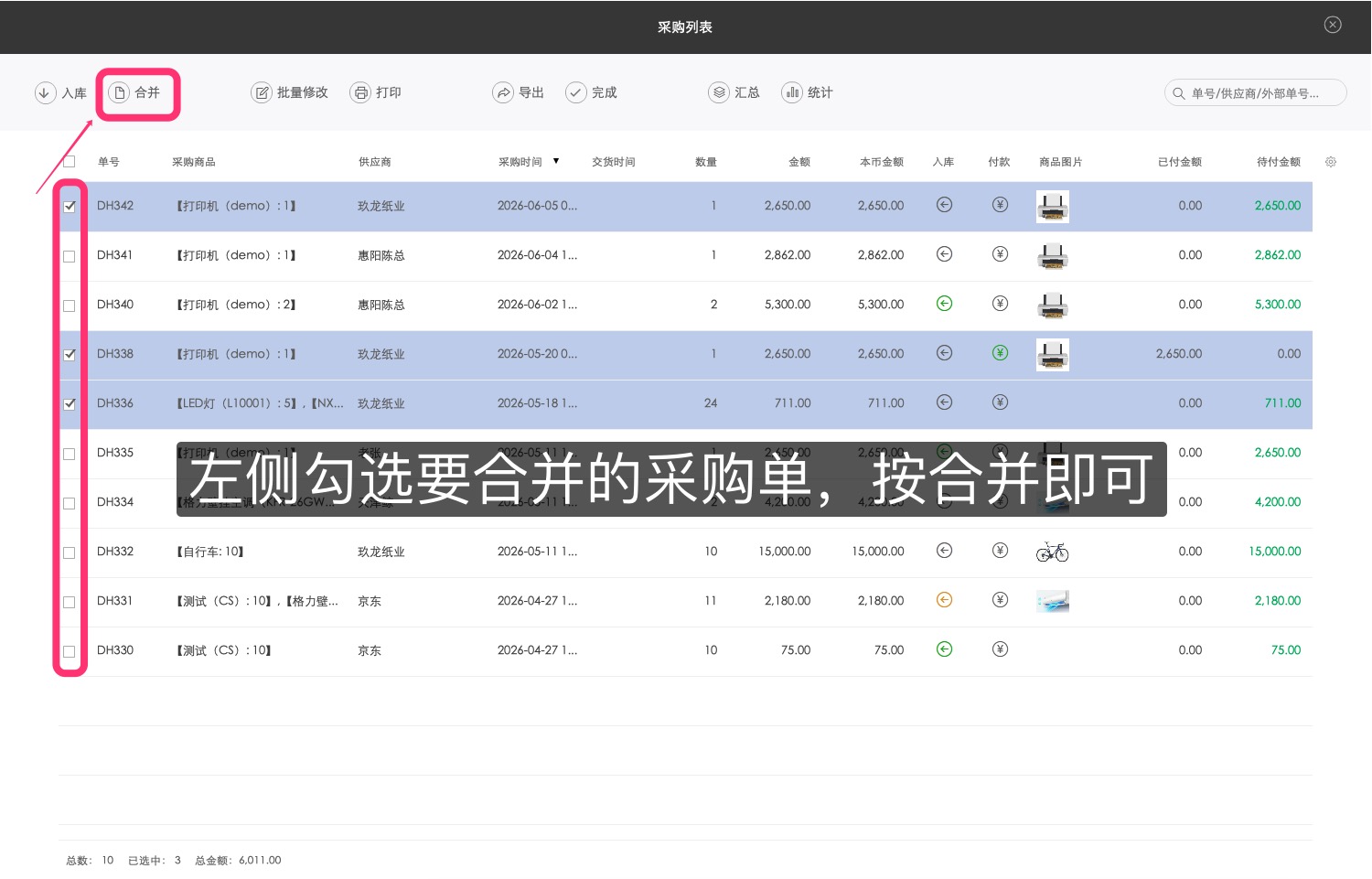Screen dimensions: 1372x879
Task: Click the 合并 merge button
Action: 134,92
